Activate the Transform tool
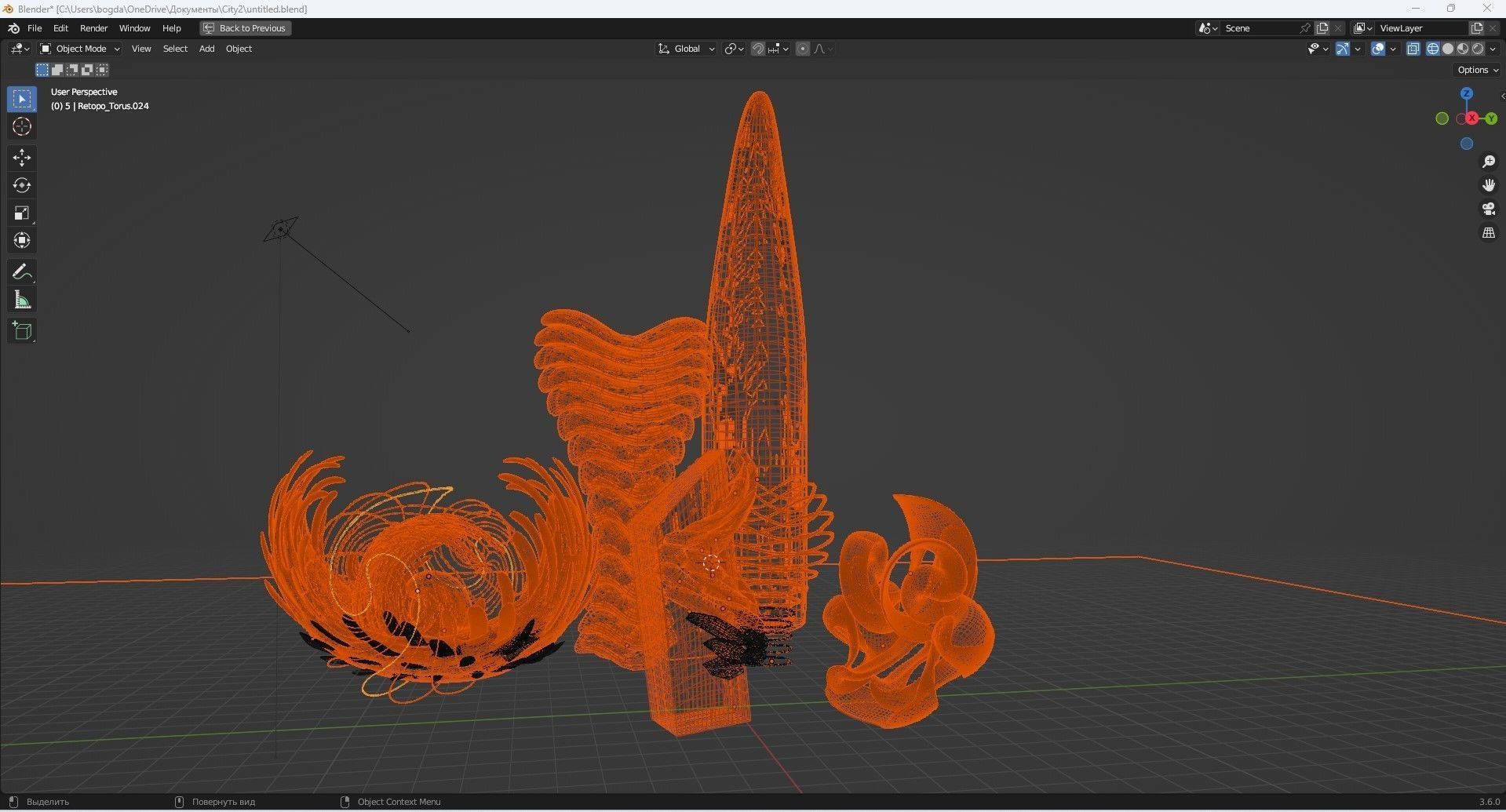The width and height of the screenshot is (1506, 812). 22,240
